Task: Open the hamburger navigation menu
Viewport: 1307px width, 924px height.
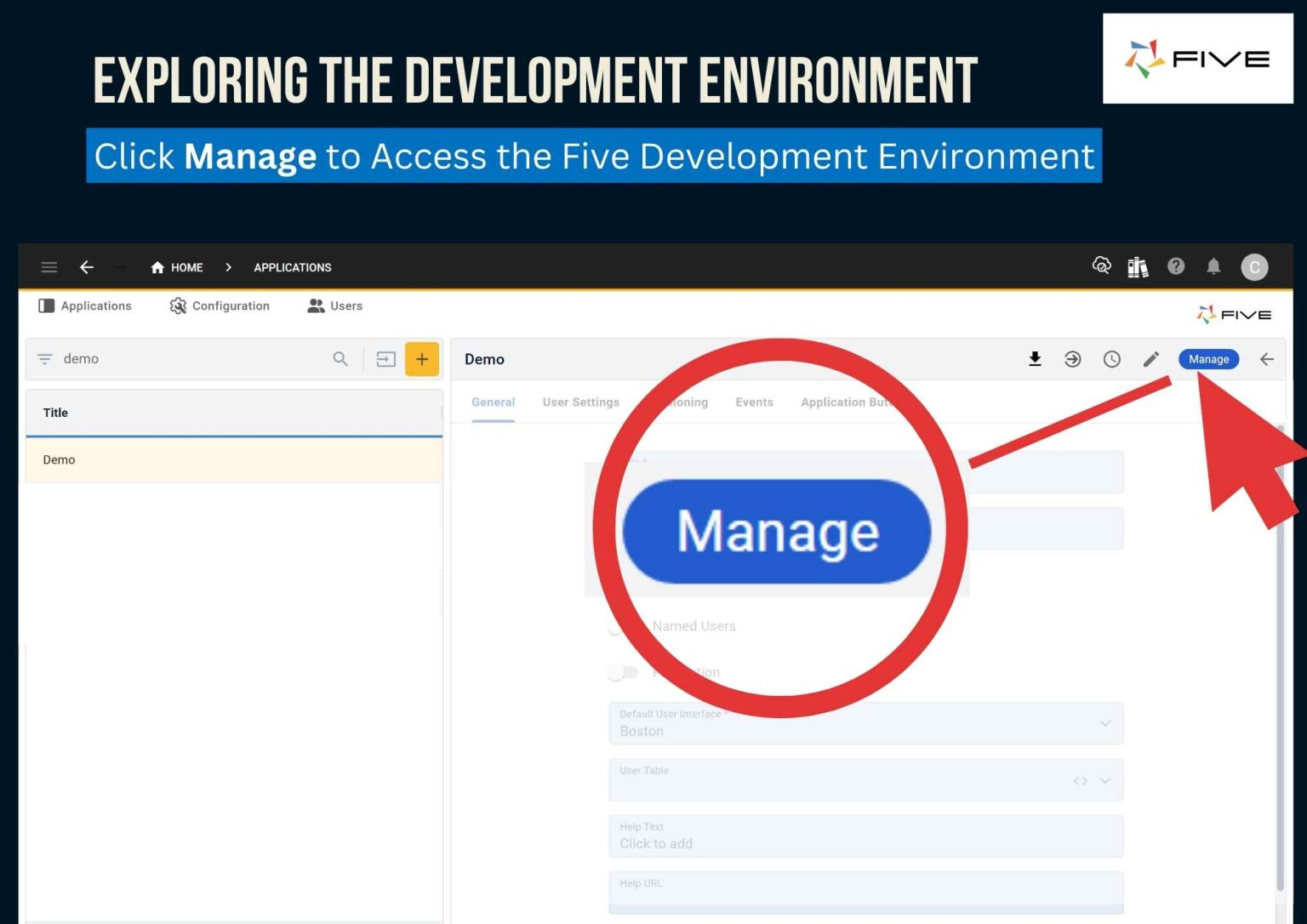Action: pyautogui.click(x=49, y=266)
